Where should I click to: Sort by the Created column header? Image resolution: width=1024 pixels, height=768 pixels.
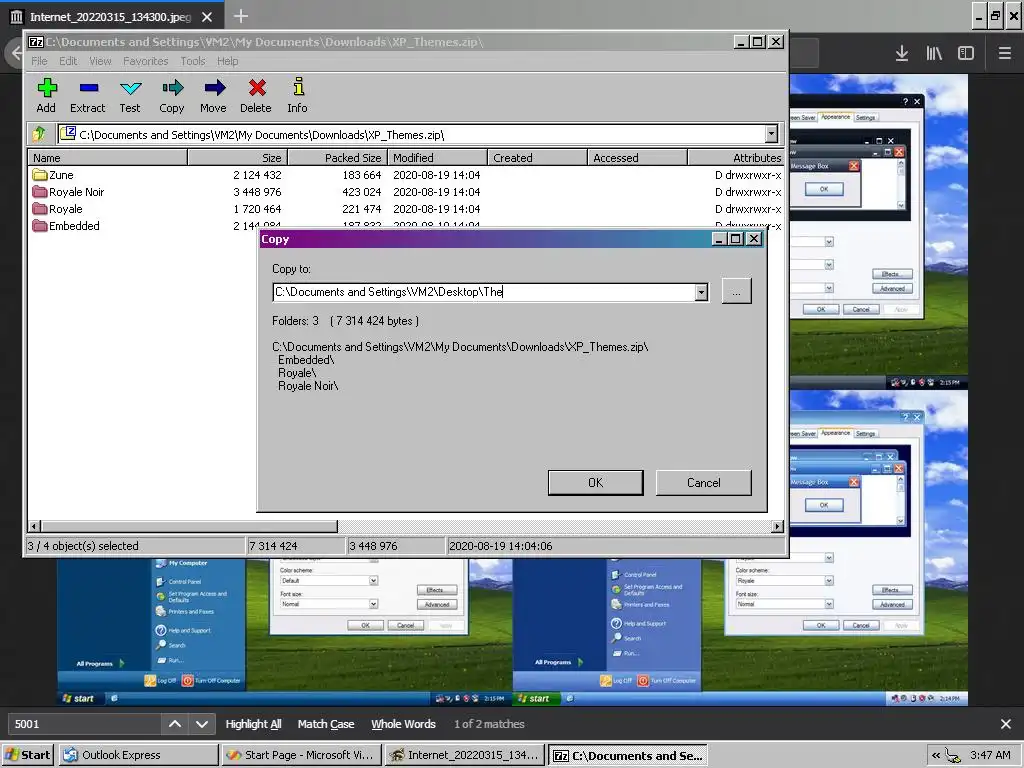coord(537,157)
